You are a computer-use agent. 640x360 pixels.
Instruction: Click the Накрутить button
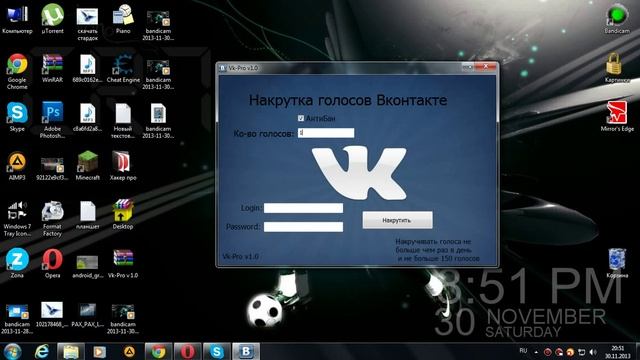pos(398,220)
